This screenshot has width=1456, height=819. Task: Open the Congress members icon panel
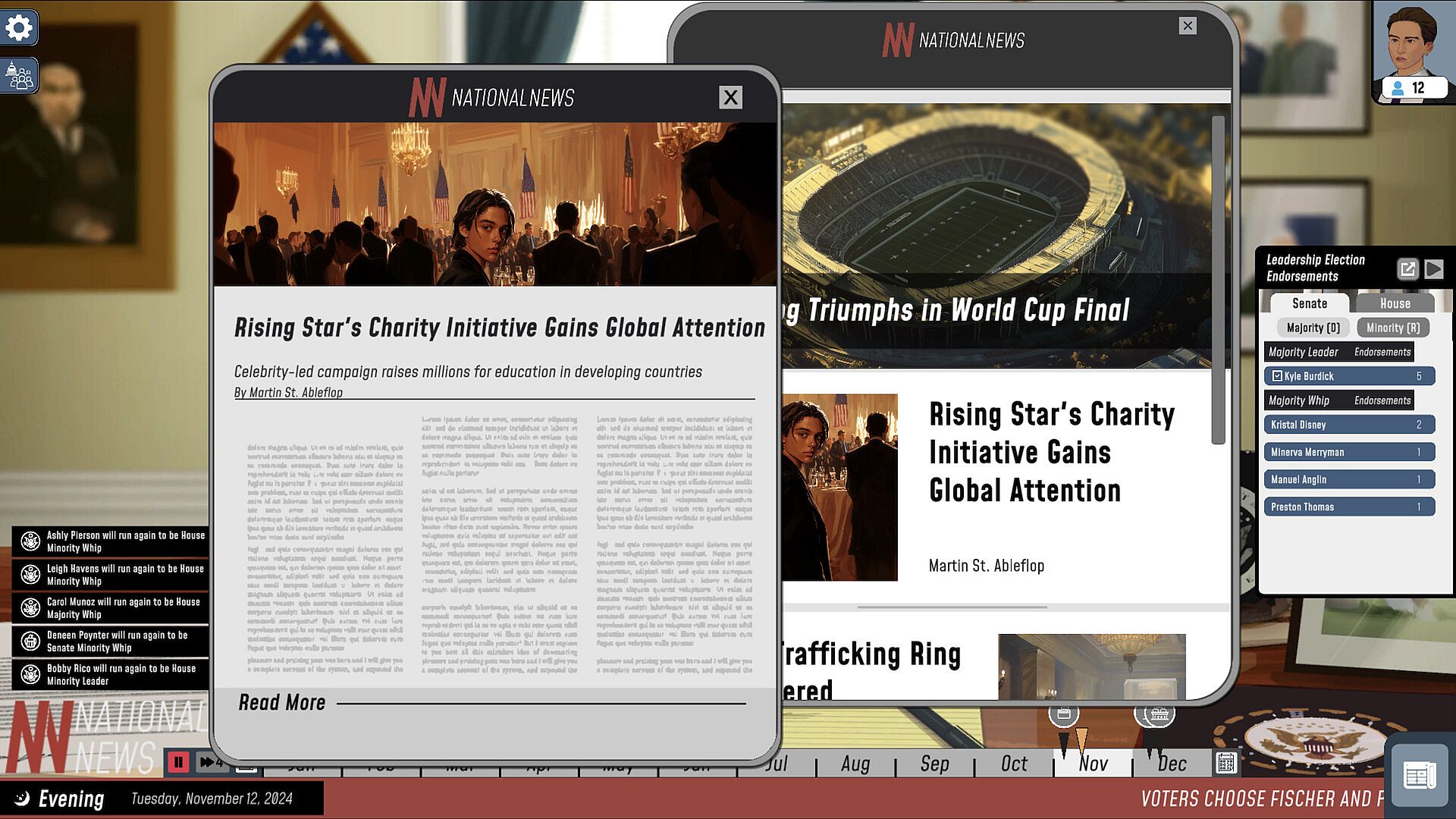pyautogui.click(x=19, y=76)
